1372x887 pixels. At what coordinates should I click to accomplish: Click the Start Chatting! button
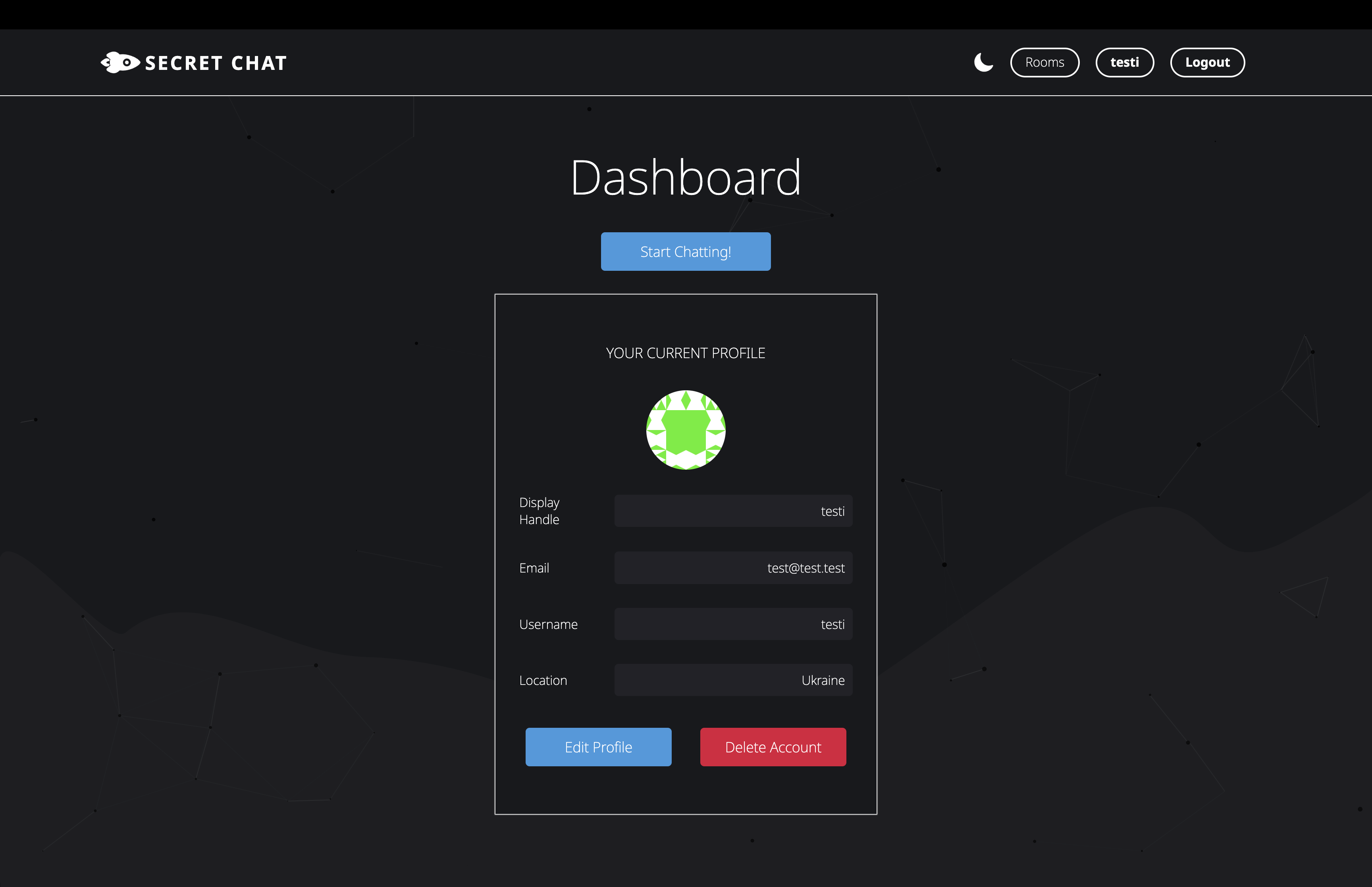686,252
